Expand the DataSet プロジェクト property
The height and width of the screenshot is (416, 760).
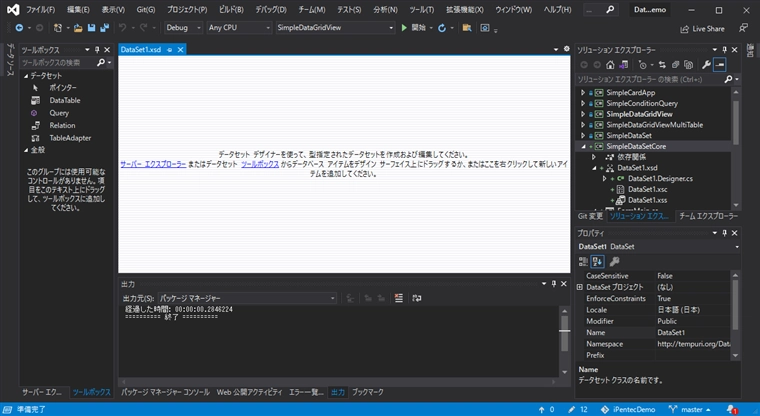tap(580, 287)
